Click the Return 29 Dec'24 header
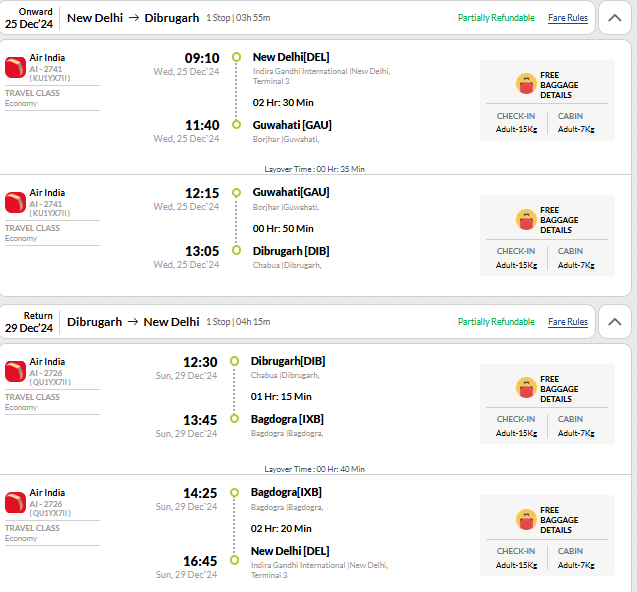The height and width of the screenshot is (592, 637). pyautogui.click(x=29, y=322)
